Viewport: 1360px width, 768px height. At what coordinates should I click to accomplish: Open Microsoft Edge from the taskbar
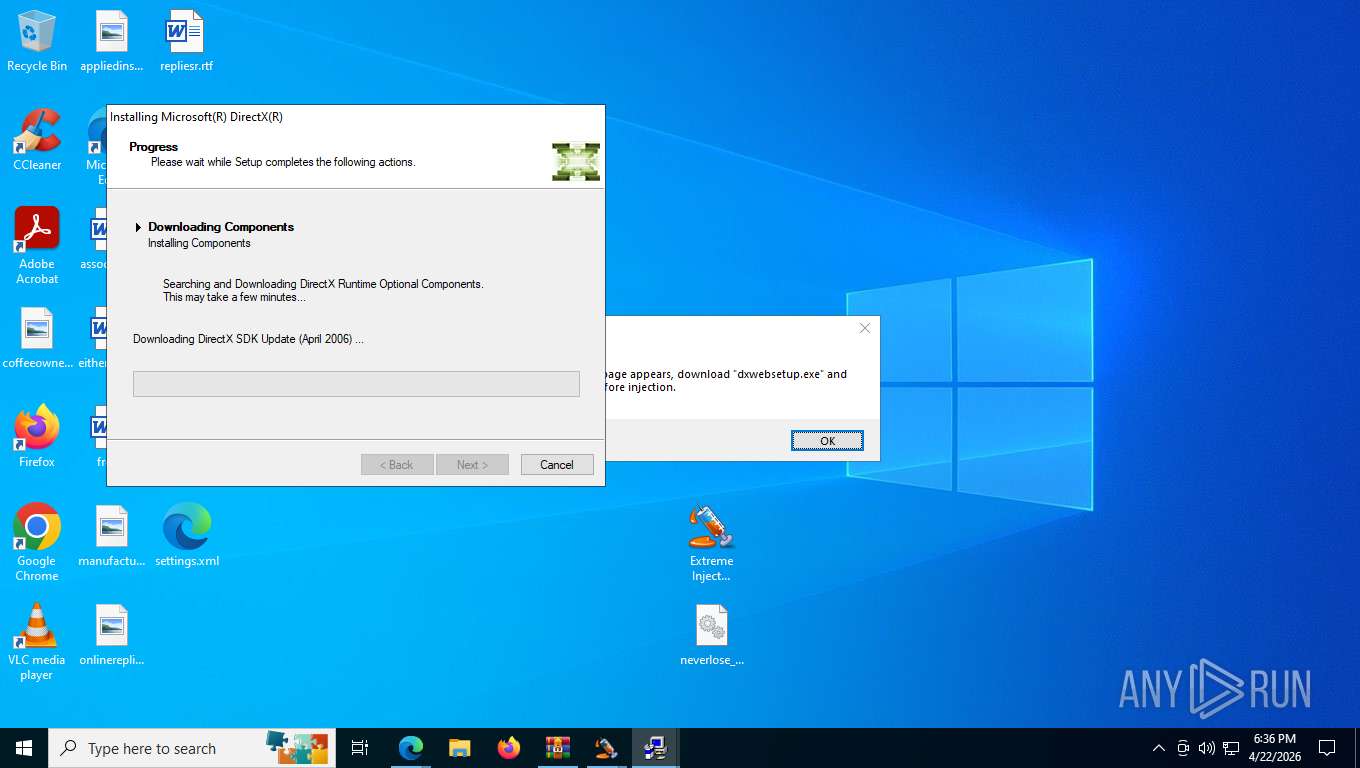[x=411, y=748]
